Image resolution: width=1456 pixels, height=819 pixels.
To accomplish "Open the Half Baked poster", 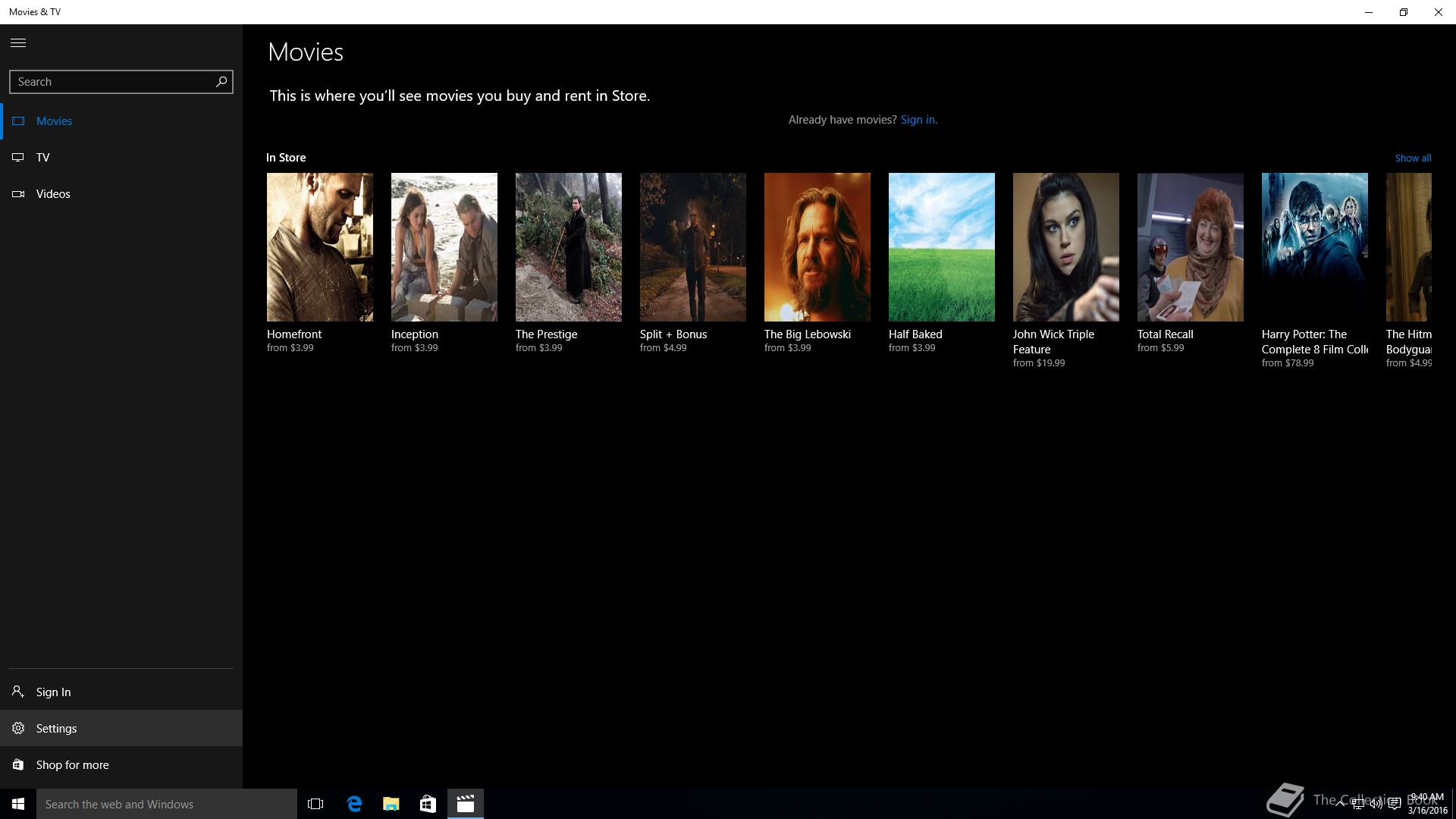I will coord(942,247).
